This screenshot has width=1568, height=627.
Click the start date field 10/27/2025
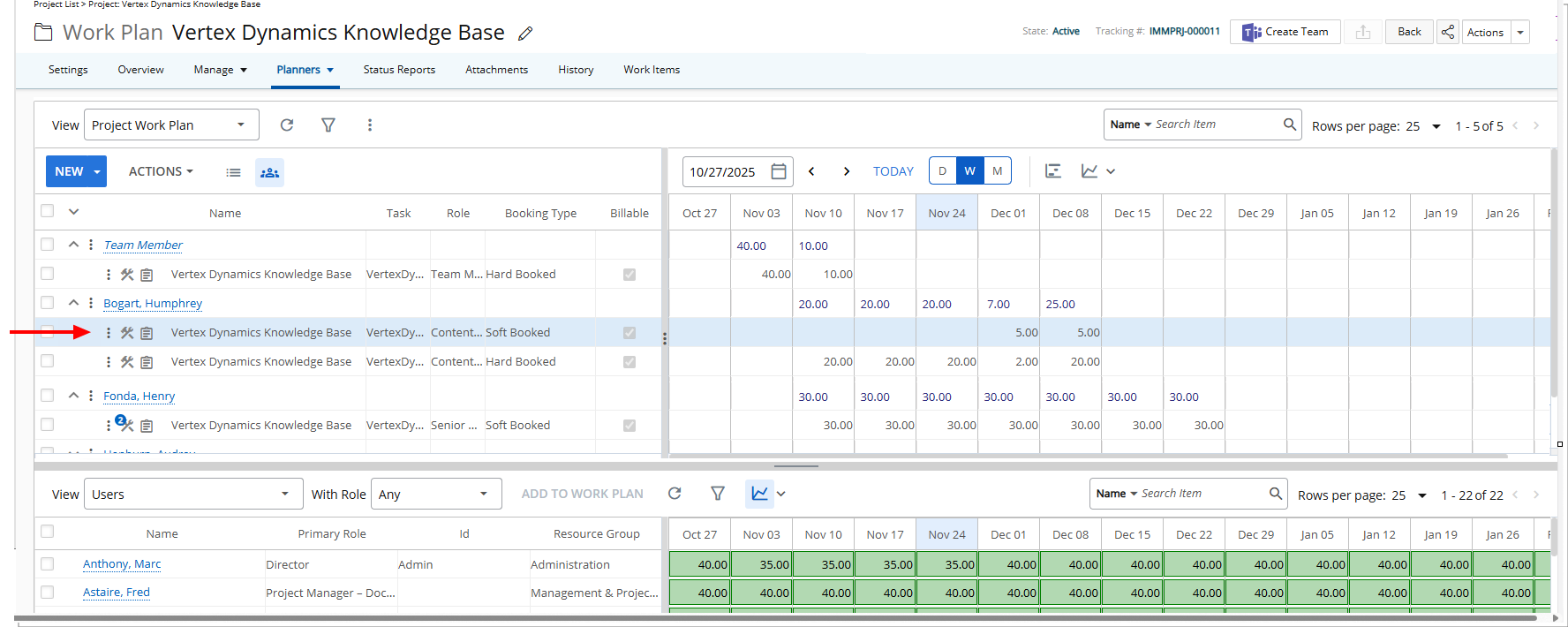coord(723,172)
